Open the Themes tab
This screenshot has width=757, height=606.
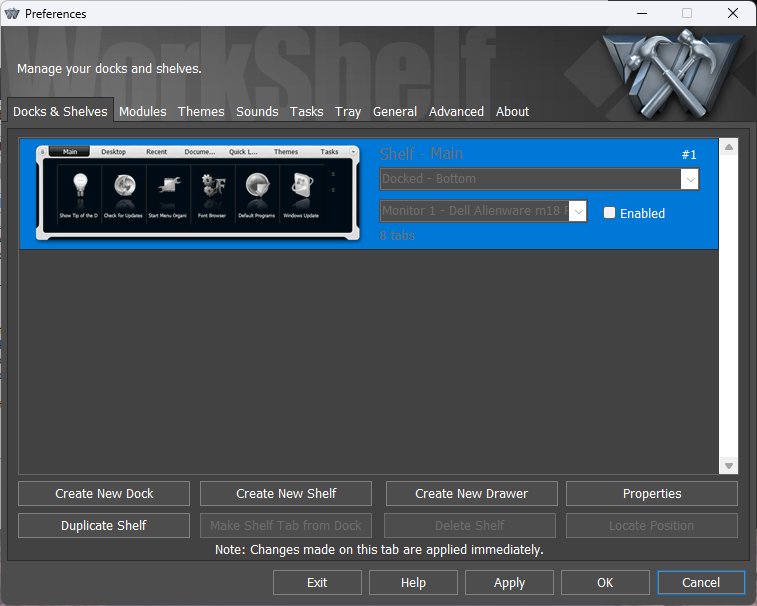[x=201, y=112]
